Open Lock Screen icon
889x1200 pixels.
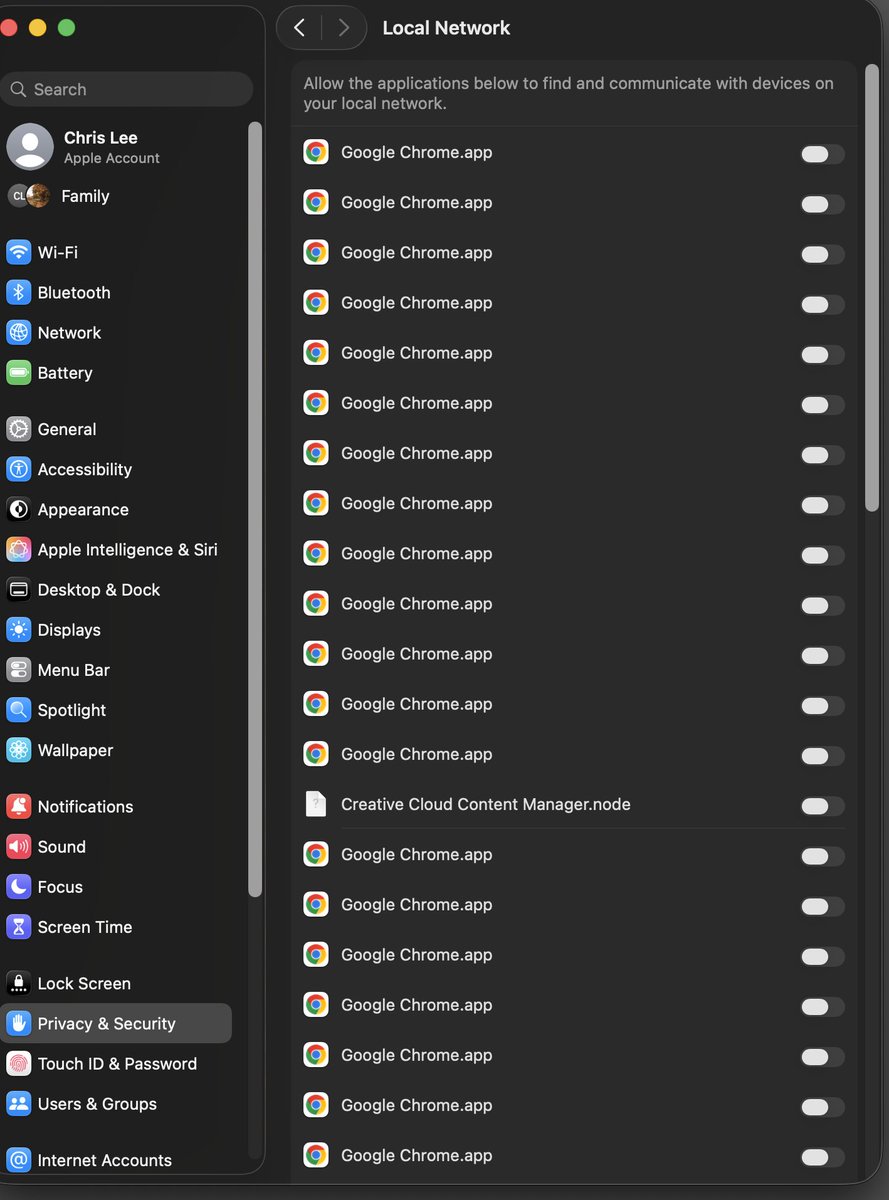19,983
